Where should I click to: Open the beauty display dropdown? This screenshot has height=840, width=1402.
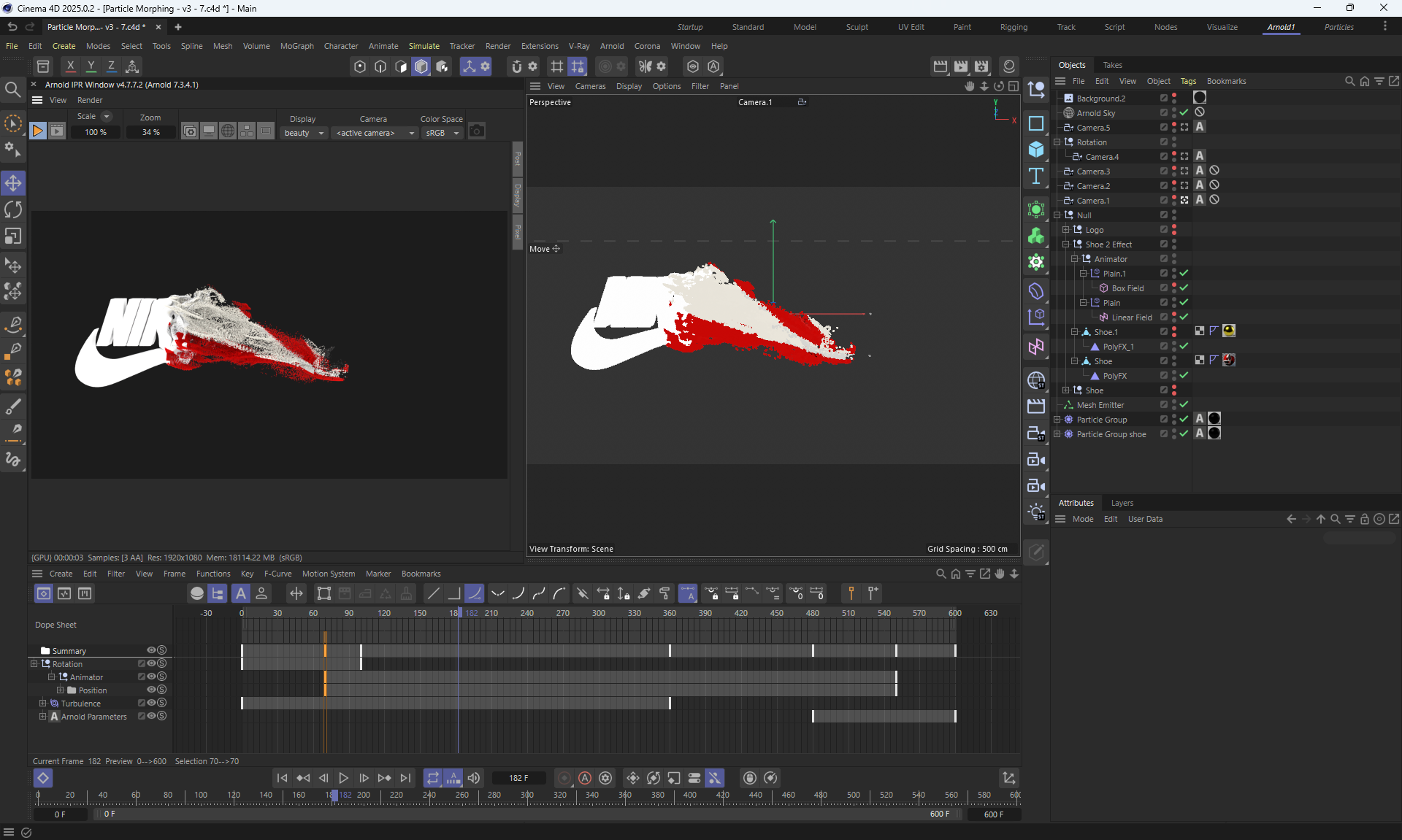(x=304, y=133)
